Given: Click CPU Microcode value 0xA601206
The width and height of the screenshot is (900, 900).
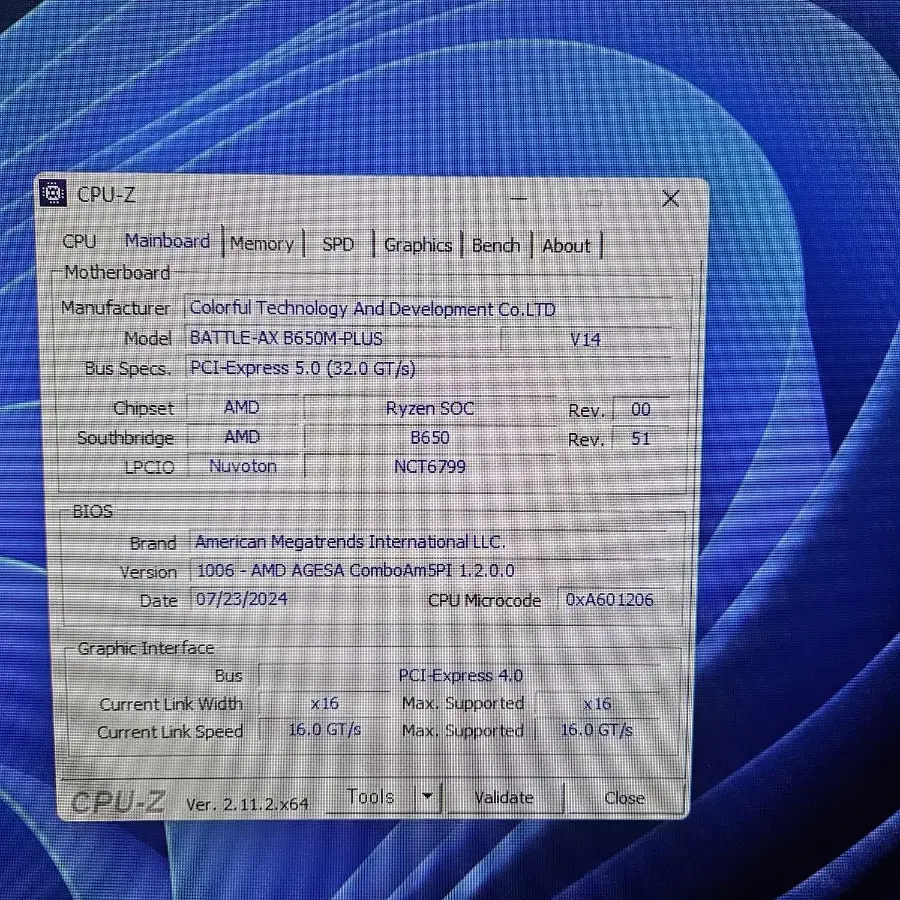Looking at the screenshot, I should point(610,600).
